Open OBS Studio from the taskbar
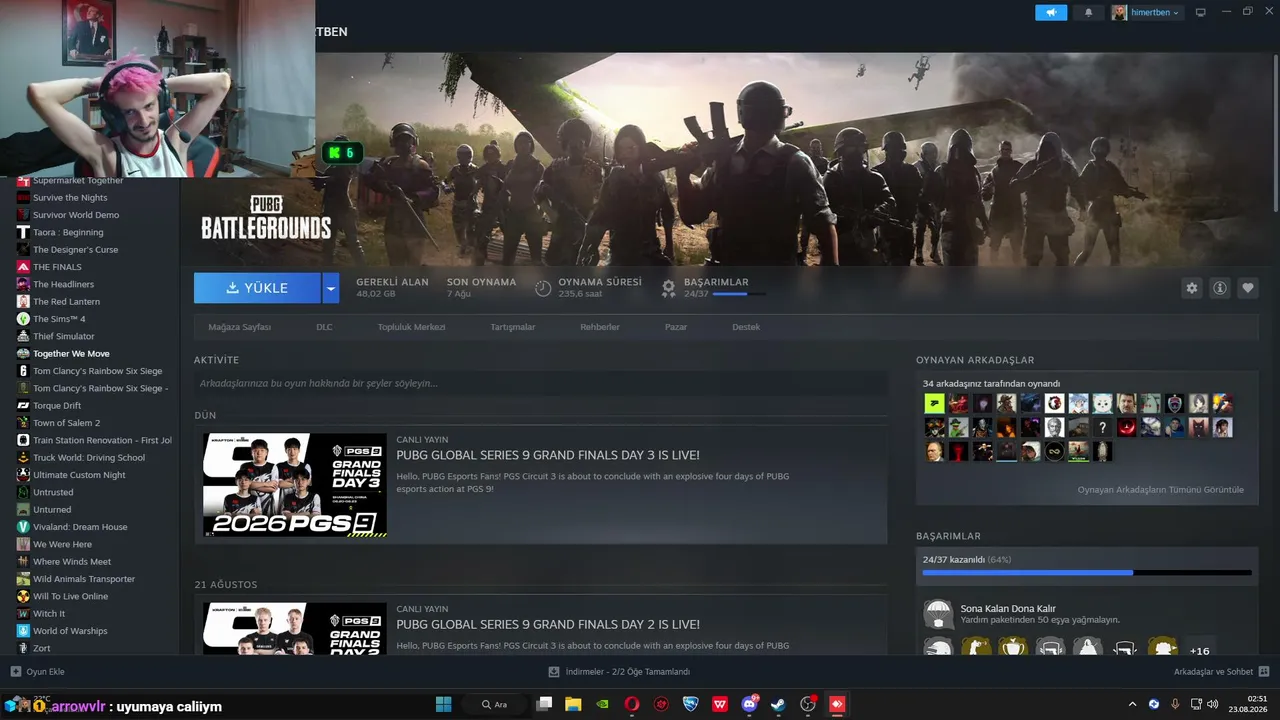The height and width of the screenshot is (720, 1280). [807, 704]
